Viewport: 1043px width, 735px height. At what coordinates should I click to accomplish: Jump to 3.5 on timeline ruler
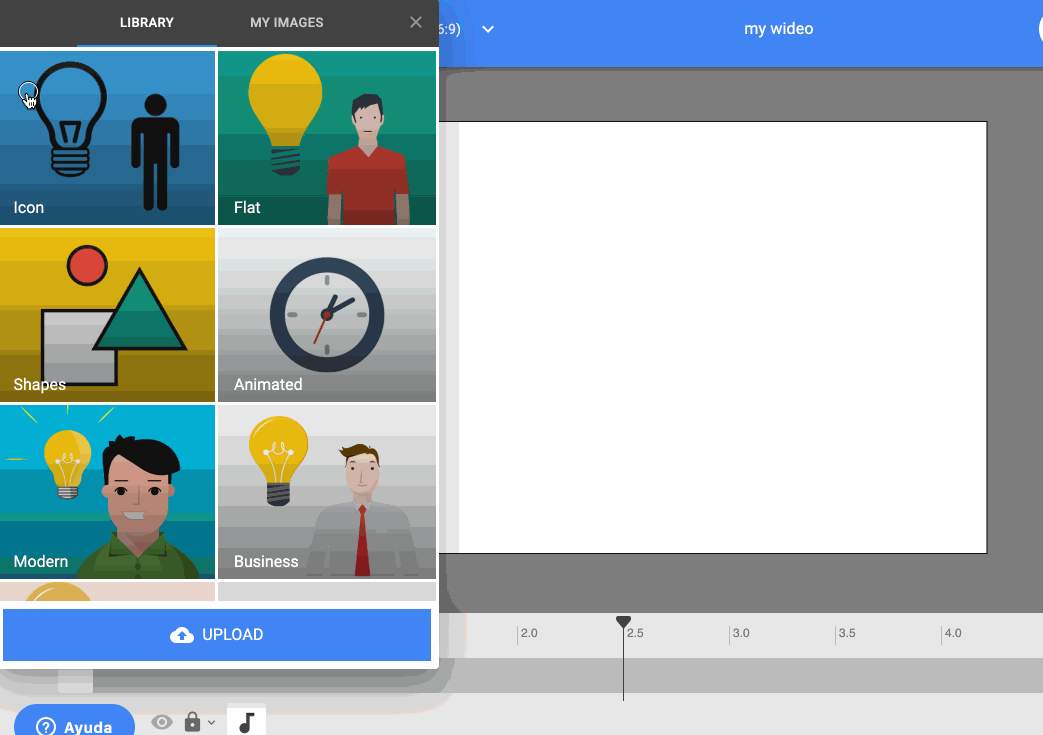coord(846,633)
